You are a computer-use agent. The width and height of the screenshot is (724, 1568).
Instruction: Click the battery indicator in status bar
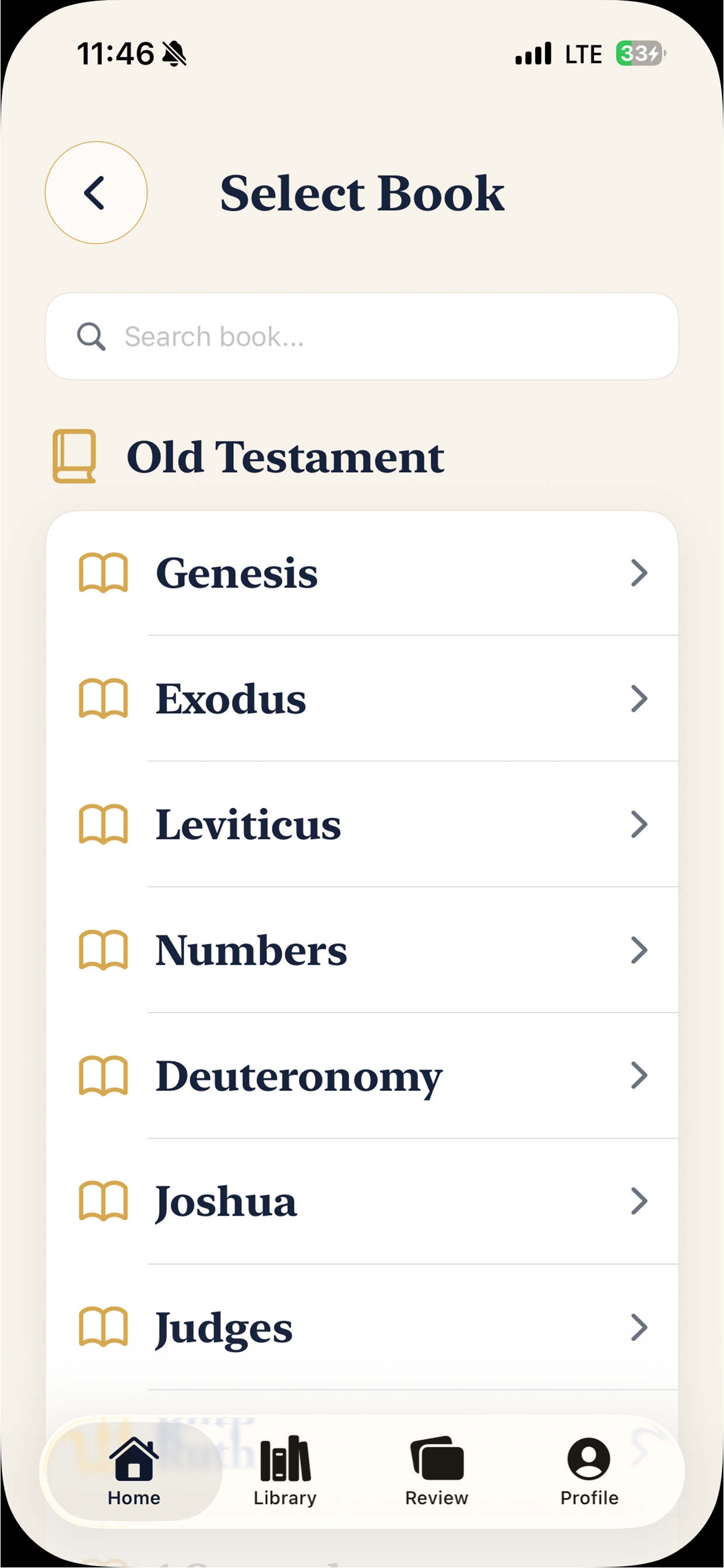[x=640, y=54]
